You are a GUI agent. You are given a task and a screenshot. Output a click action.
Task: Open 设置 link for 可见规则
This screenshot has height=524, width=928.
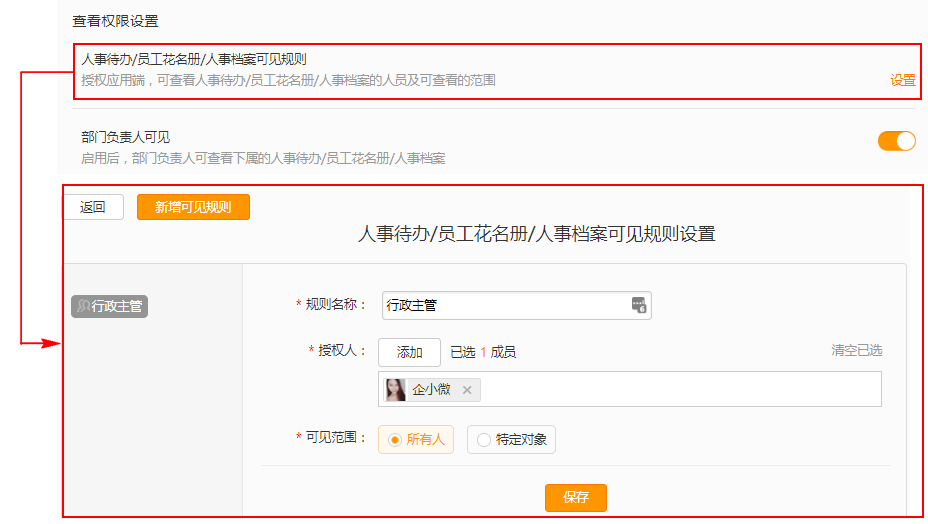903,81
